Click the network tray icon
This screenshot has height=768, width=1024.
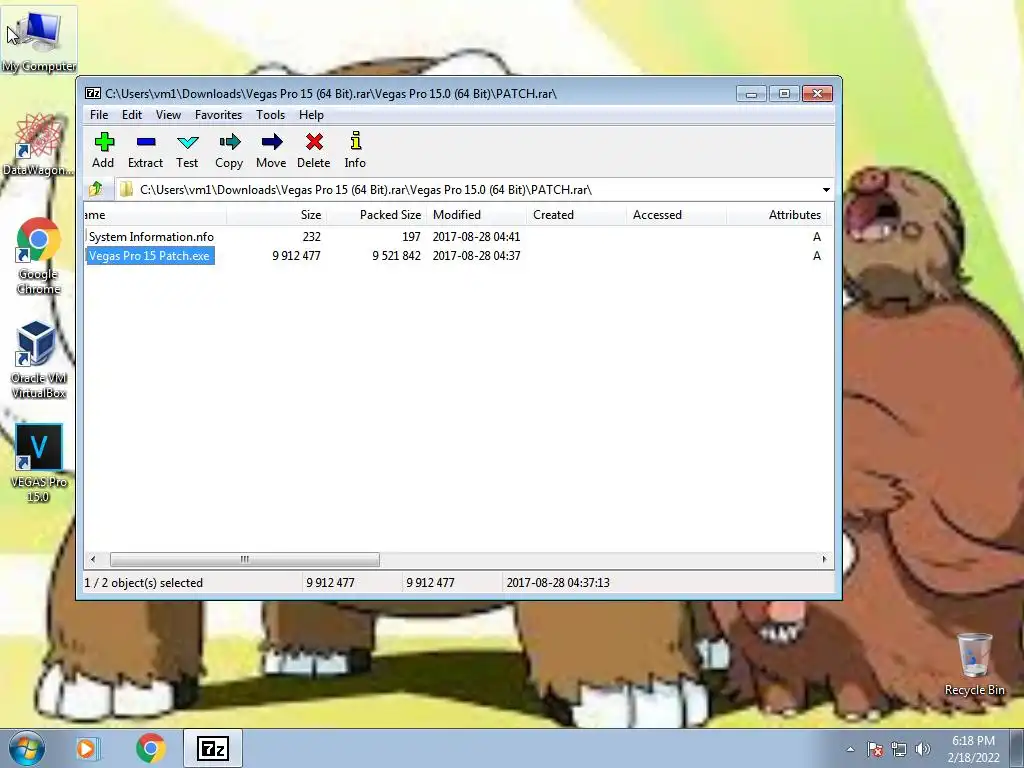coord(899,749)
